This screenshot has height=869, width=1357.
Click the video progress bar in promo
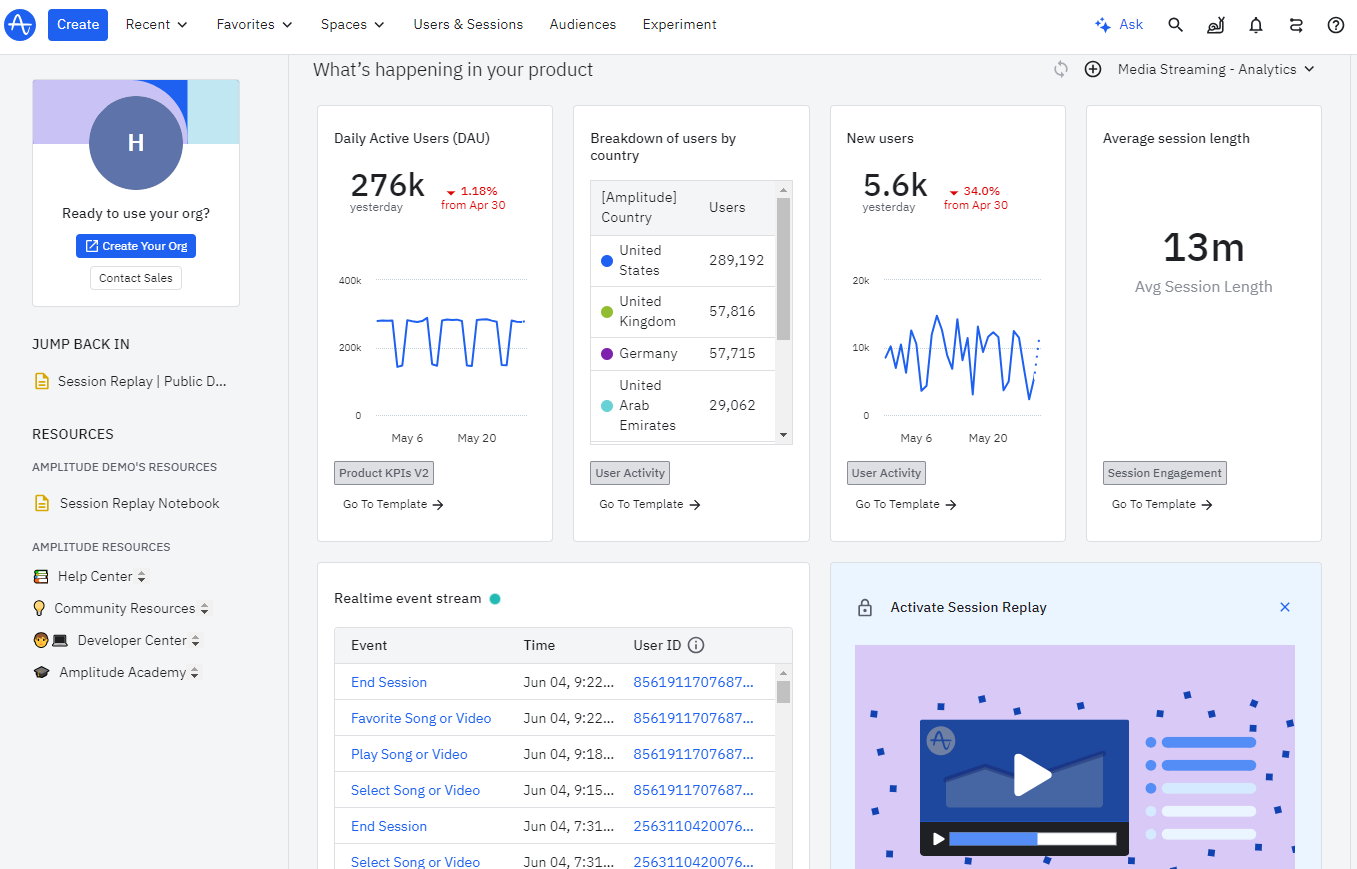coord(1031,839)
